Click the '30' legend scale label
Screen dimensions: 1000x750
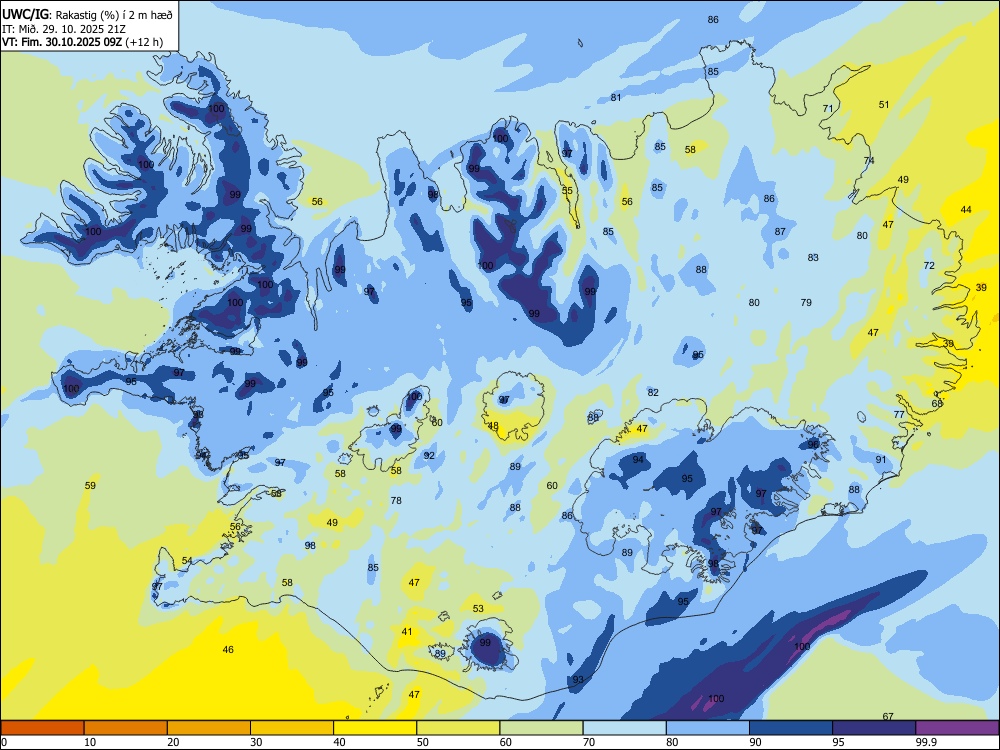(x=256, y=742)
